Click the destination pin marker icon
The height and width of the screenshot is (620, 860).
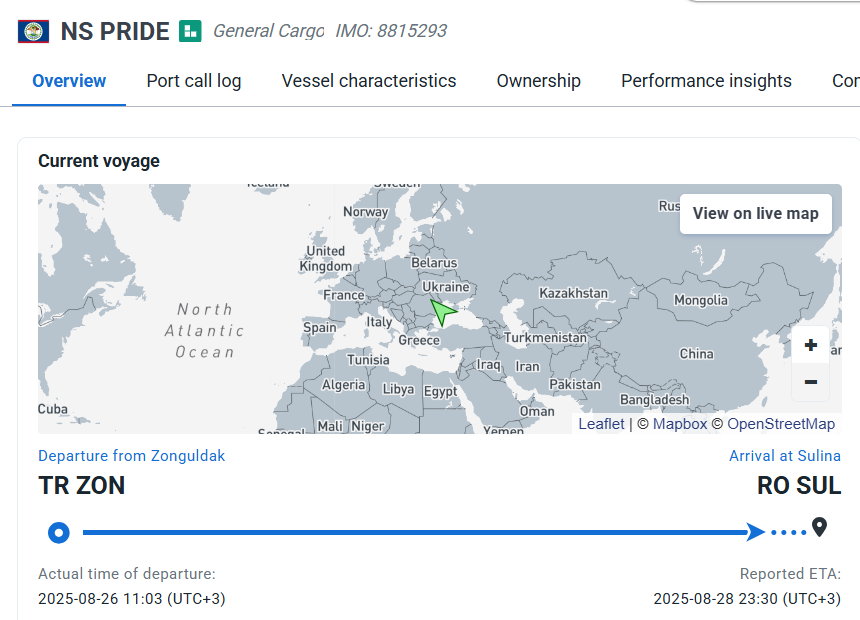(820, 527)
